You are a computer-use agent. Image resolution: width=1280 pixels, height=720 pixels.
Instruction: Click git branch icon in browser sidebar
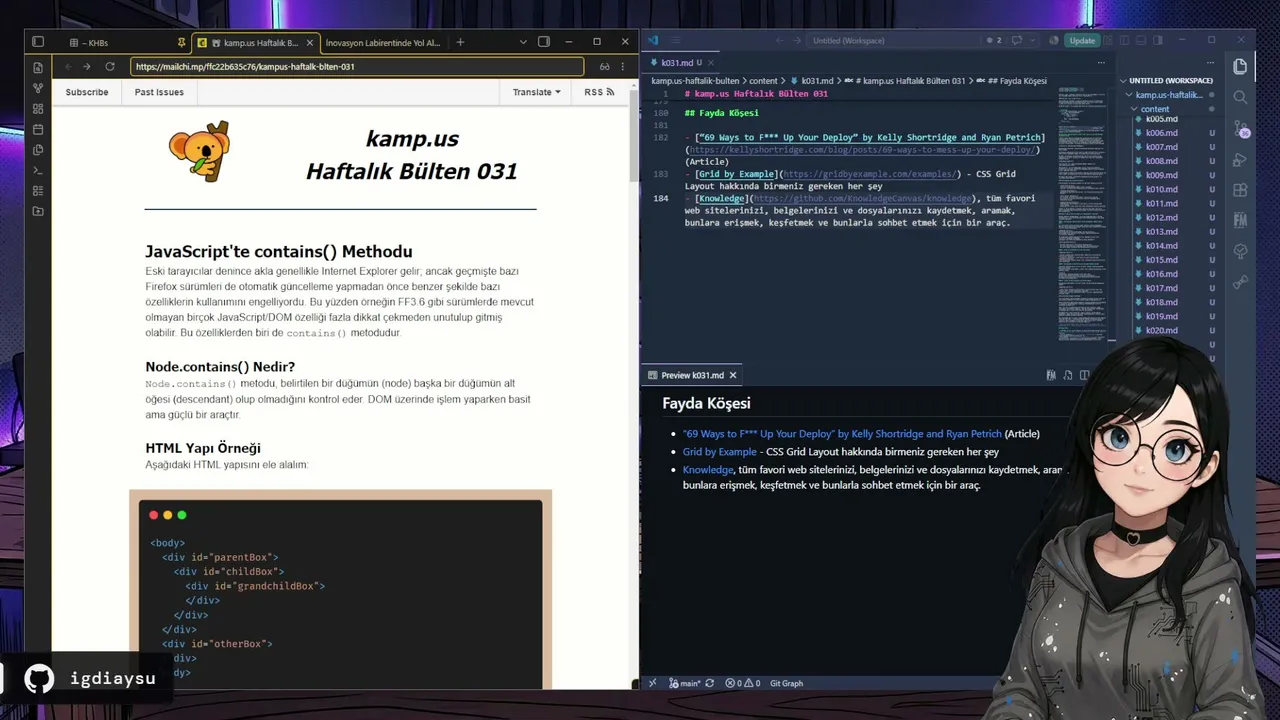pyautogui.click(x=38, y=88)
